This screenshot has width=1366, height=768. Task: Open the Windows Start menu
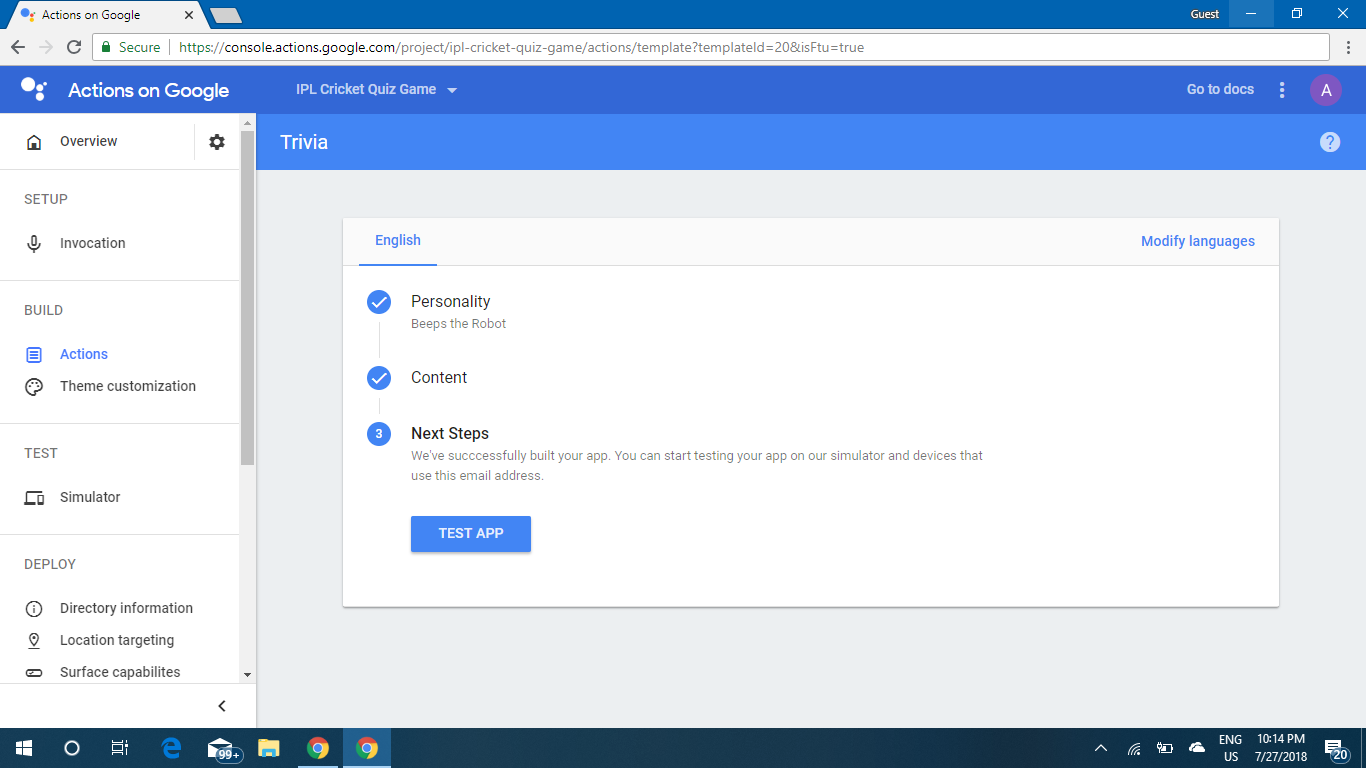click(24, 748)
